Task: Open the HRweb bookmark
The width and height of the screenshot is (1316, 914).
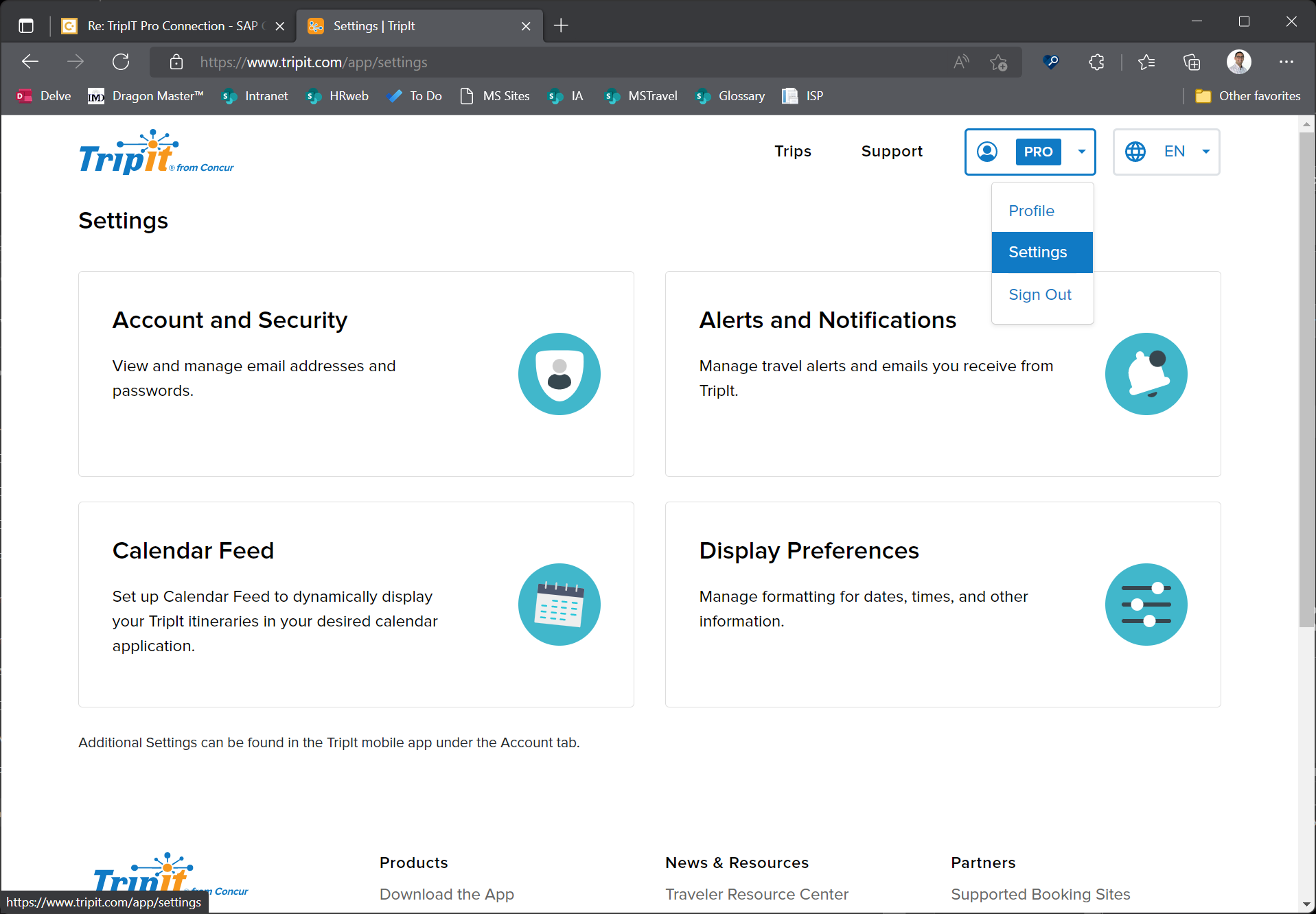Action: point(338,96)
